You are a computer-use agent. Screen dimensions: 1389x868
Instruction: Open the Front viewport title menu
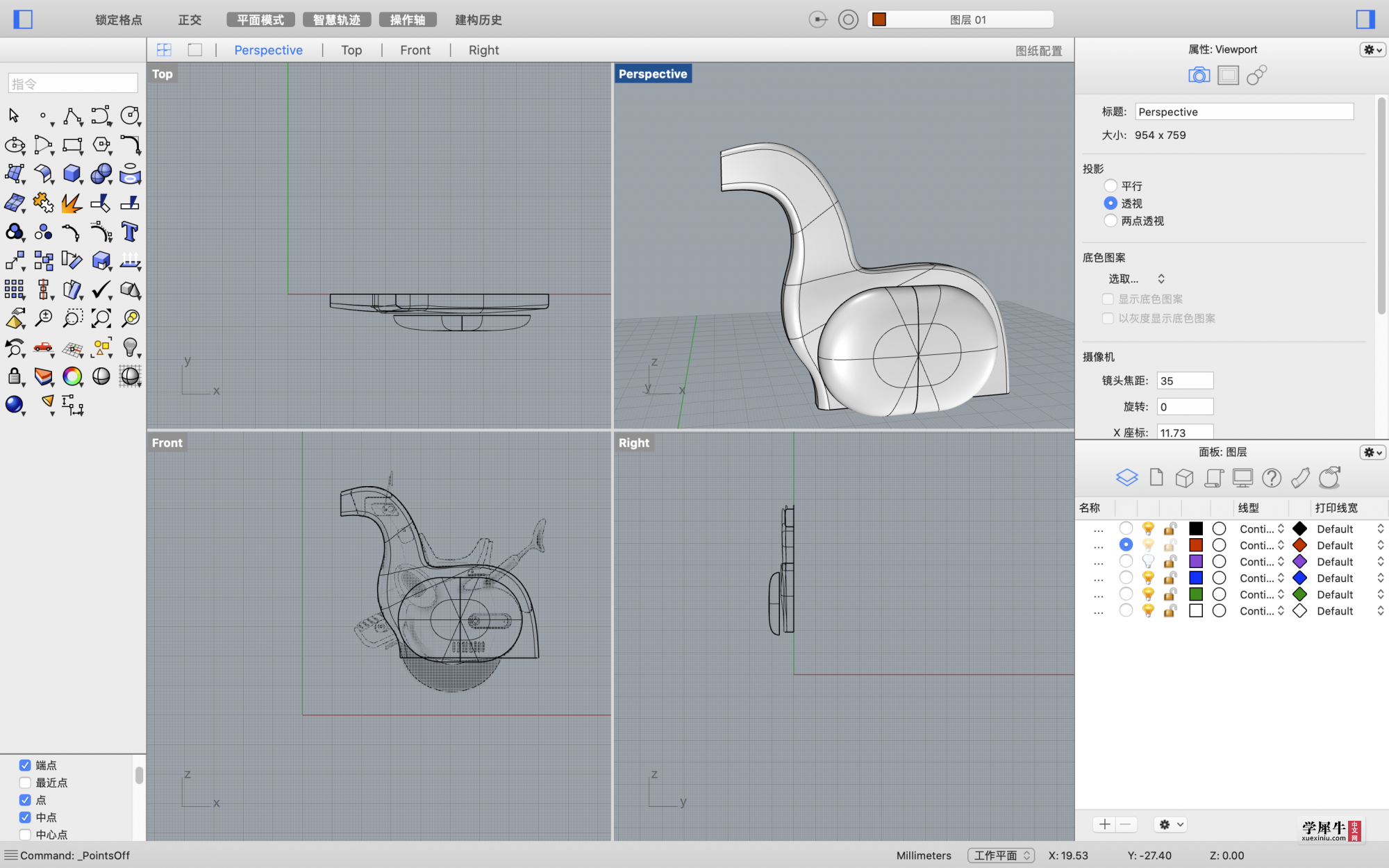pos(167,443)
